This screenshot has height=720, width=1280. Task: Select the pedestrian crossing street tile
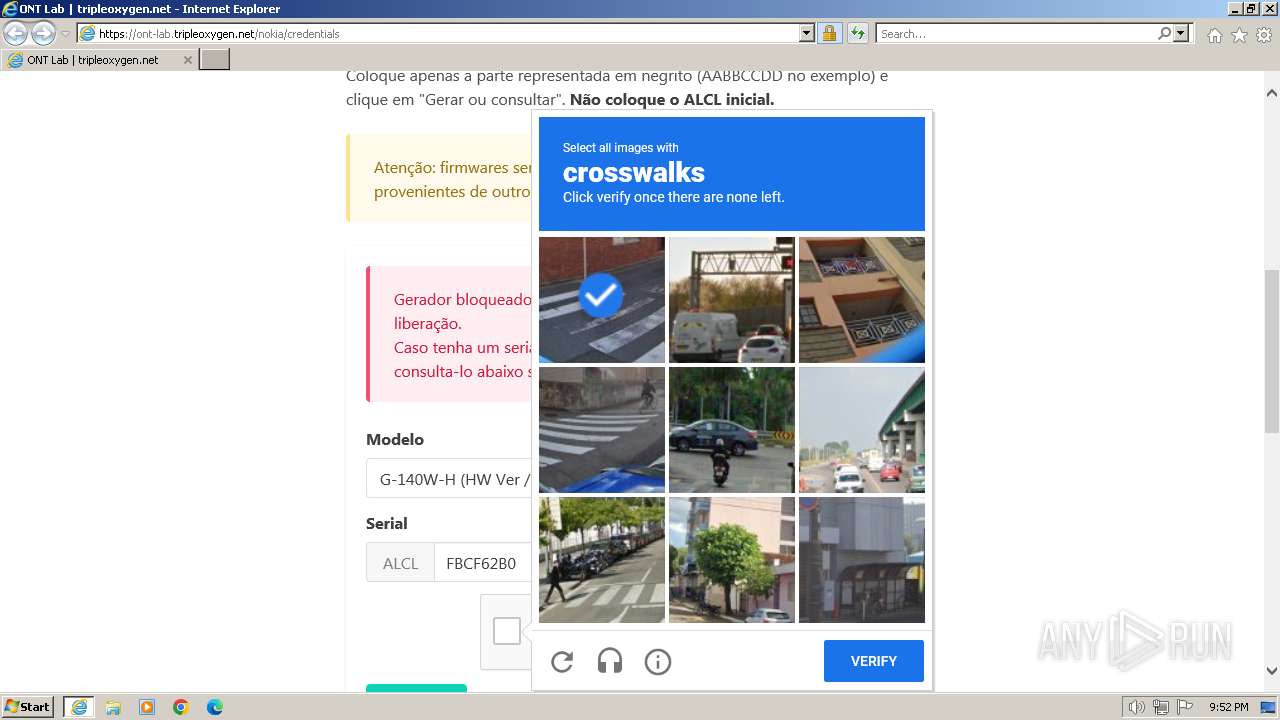click(602, 560)
